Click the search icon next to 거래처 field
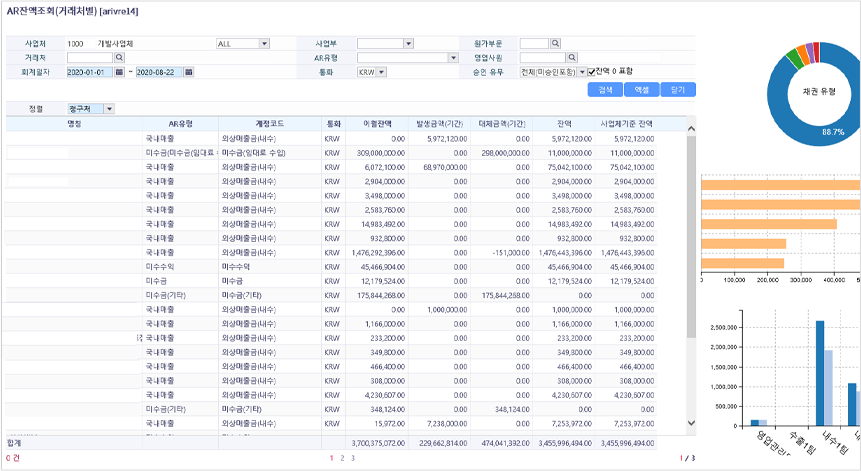The width and height of the screenshot is (861, 471). [x=119, y=58]
